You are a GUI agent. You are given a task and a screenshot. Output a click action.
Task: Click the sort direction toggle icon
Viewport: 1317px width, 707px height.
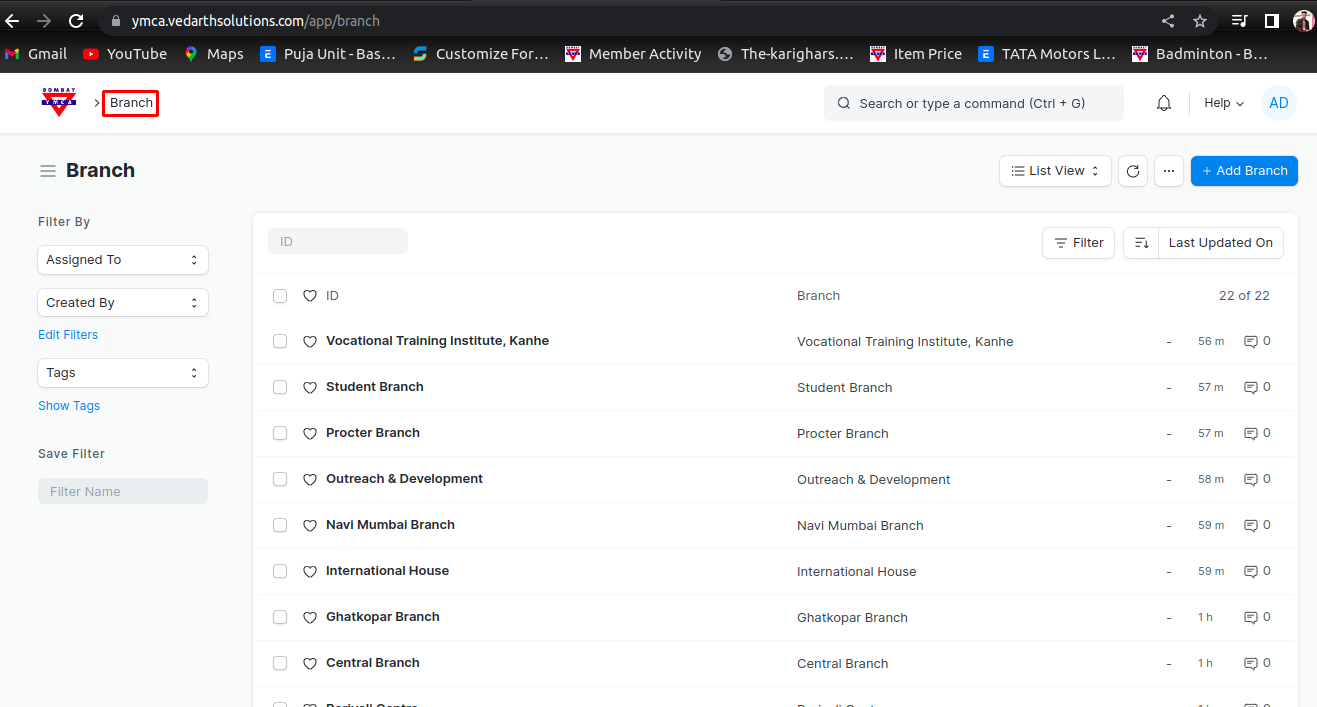[1141, 243]
